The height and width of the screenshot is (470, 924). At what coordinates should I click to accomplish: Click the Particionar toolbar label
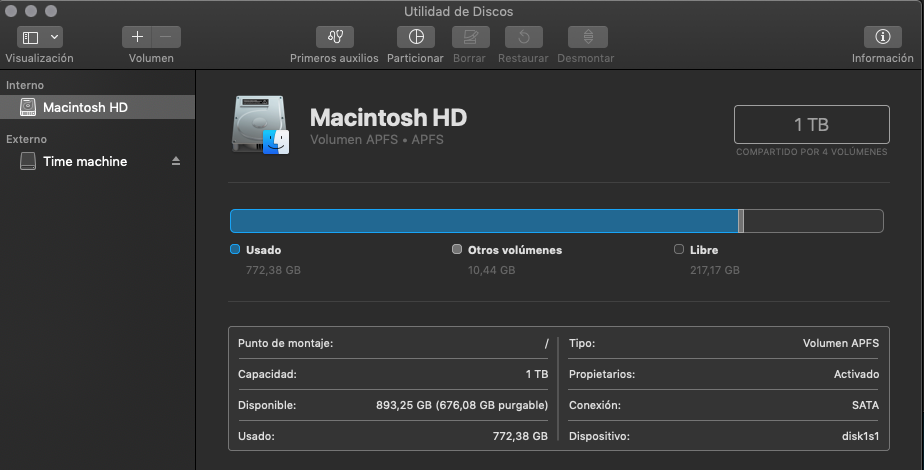(415, 58)
